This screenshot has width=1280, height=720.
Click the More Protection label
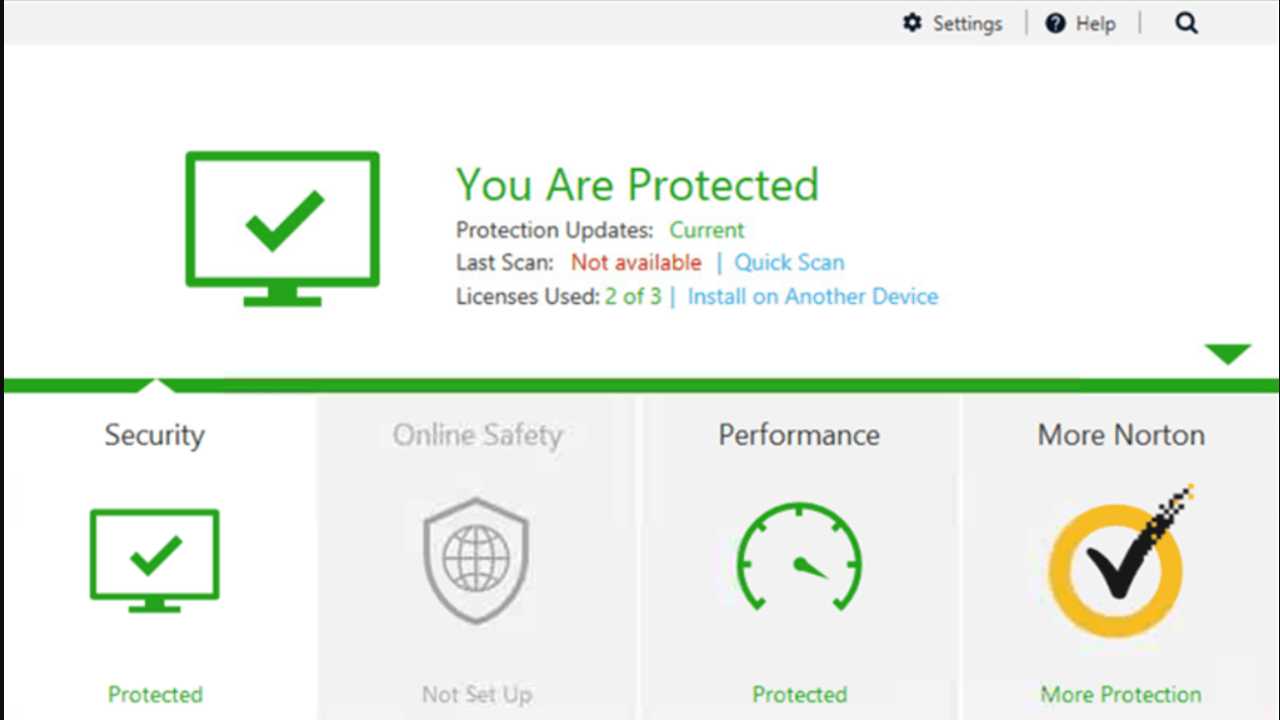[1121, 695]
